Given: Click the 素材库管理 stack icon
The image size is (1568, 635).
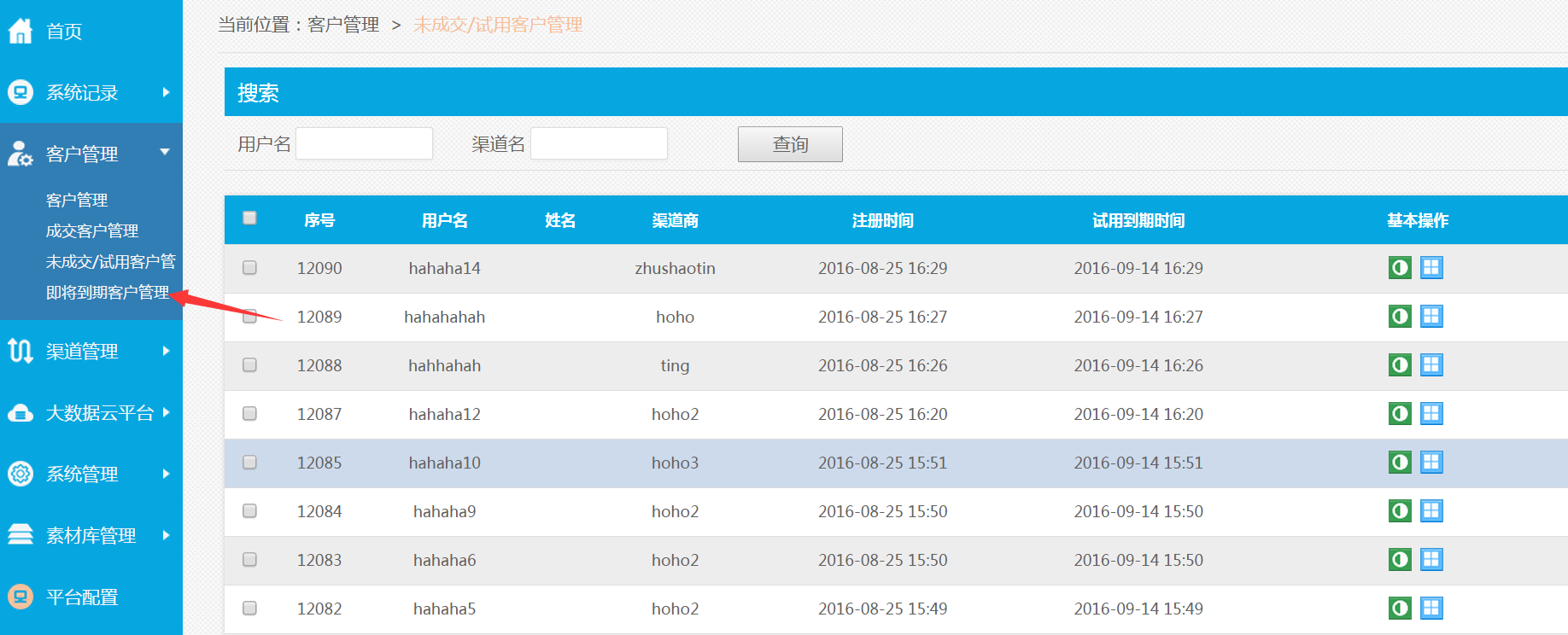Looking at the screenshot, I should (x=20, y=535).
